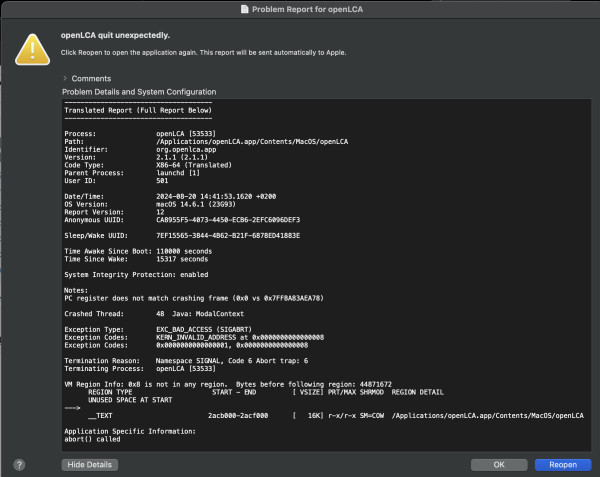600x477 pixels.
Task: Expand the Comments disclosure chevron
Action: (65, 78)
